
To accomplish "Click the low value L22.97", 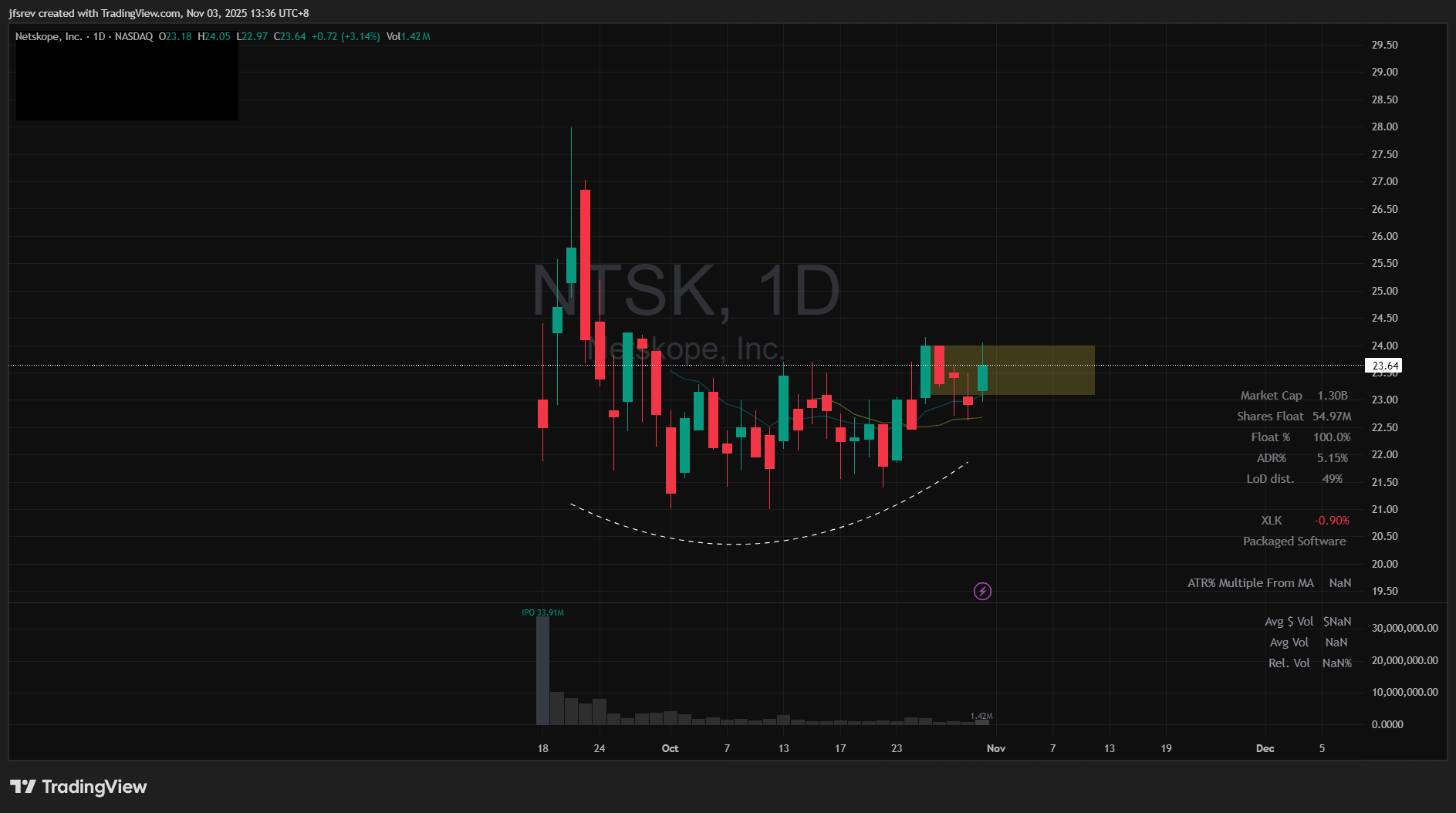I will pos(252,36).
